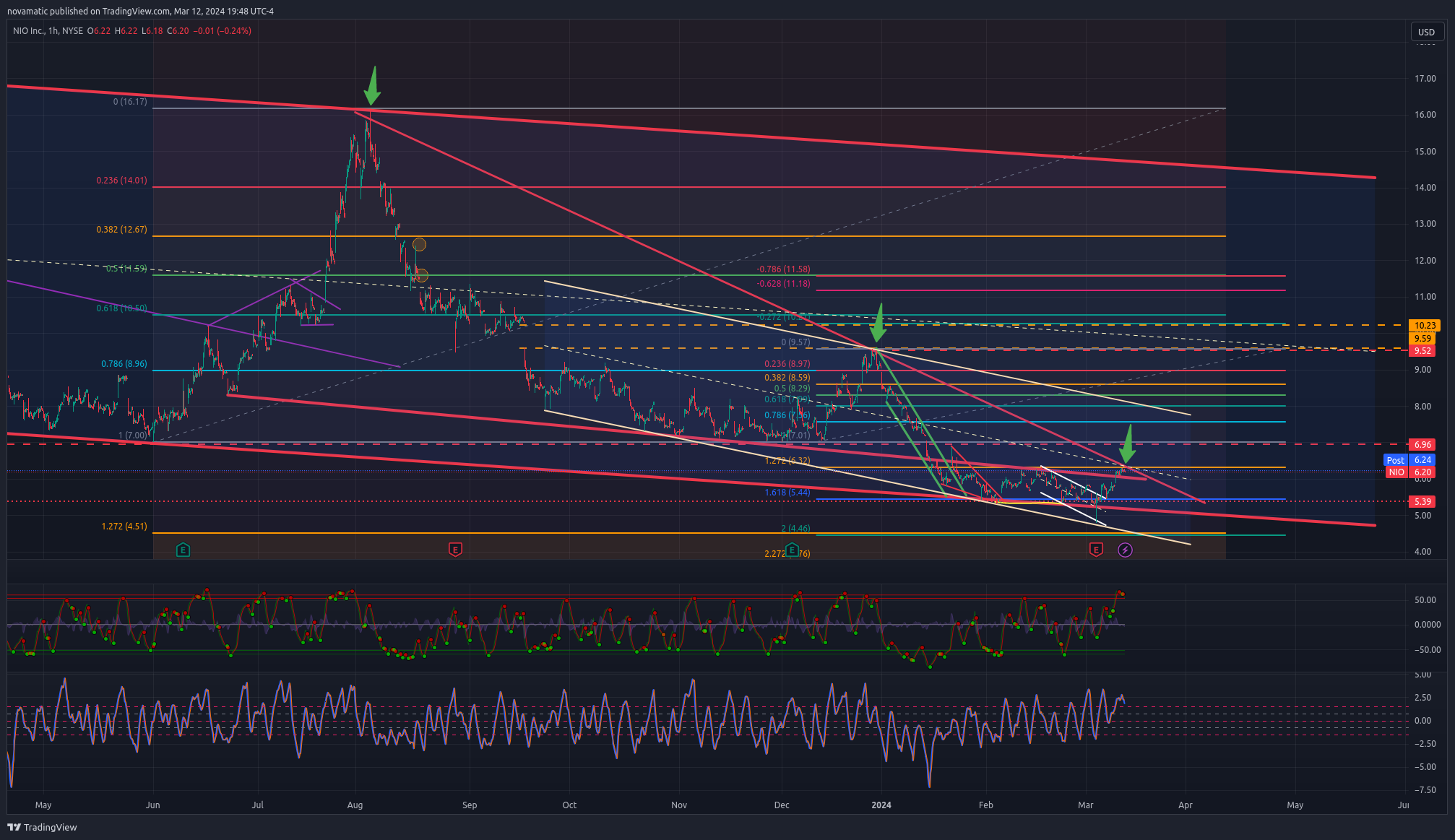Click 50.00 on the oscillator scale
The image size is (1455, 840).
[x=1425, y=600]
